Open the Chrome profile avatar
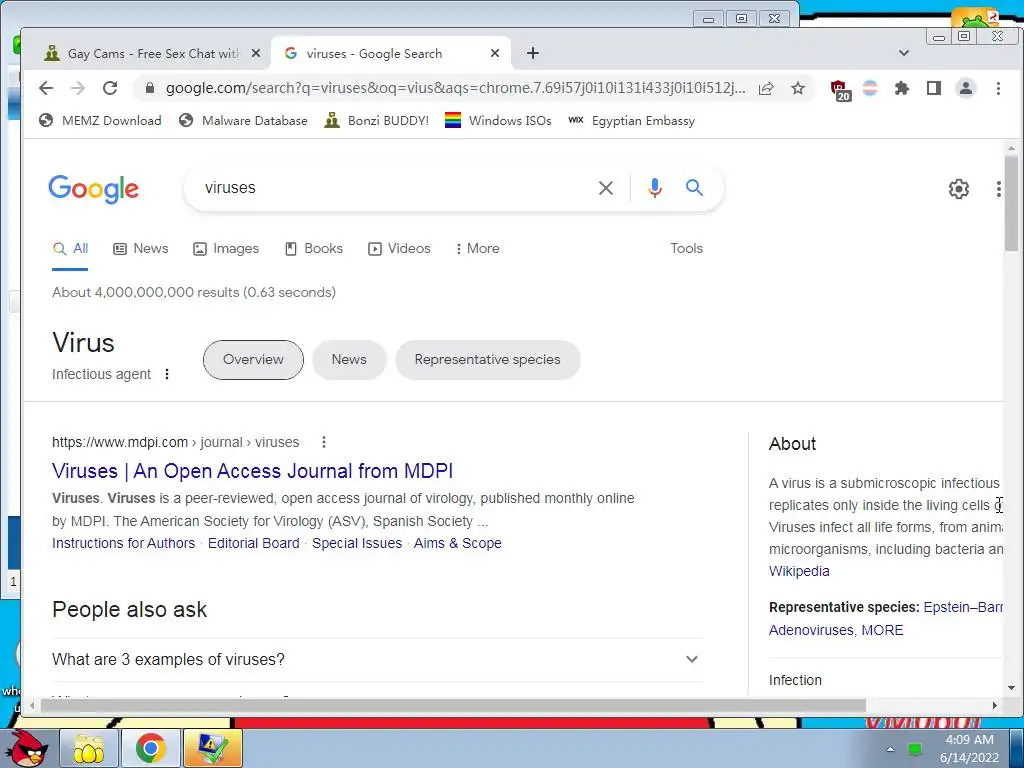The image size is (1024, 768). coord(966,88)
